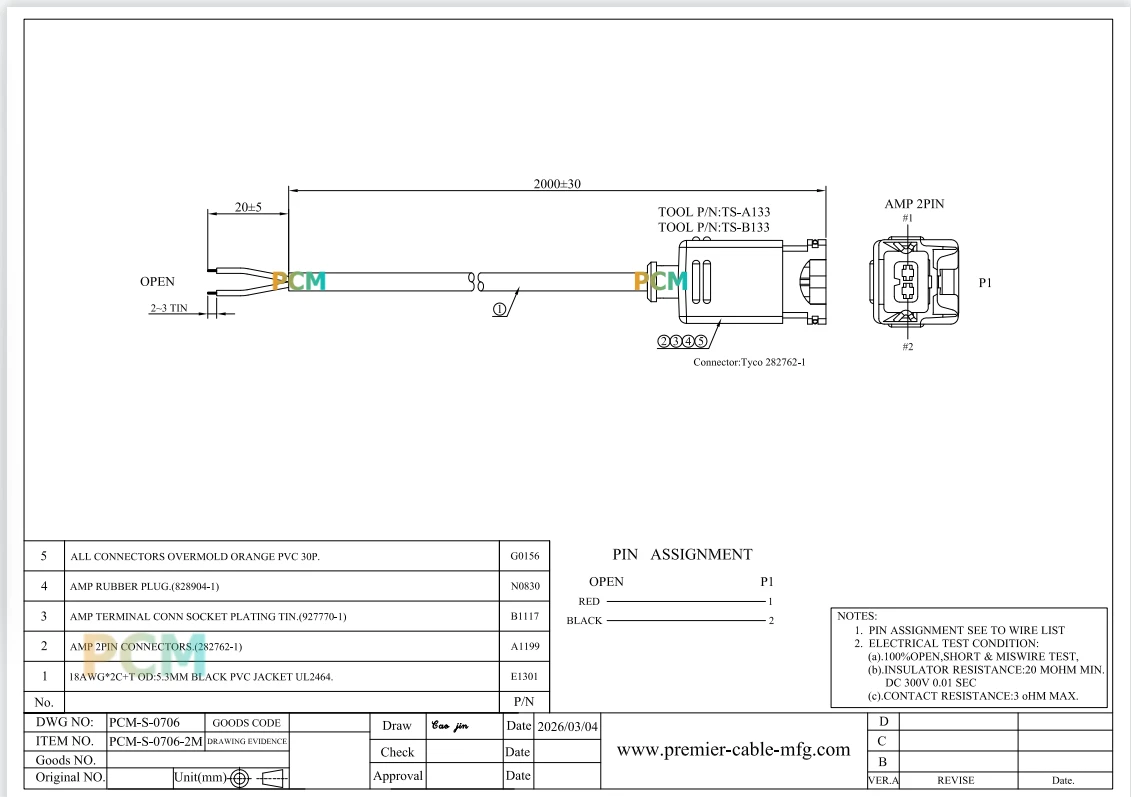Image resolution: width=1131 pixels, height=797 pixels.
Task: Click the PCM watermark logo at cable left end
Action: coord(299,281)
